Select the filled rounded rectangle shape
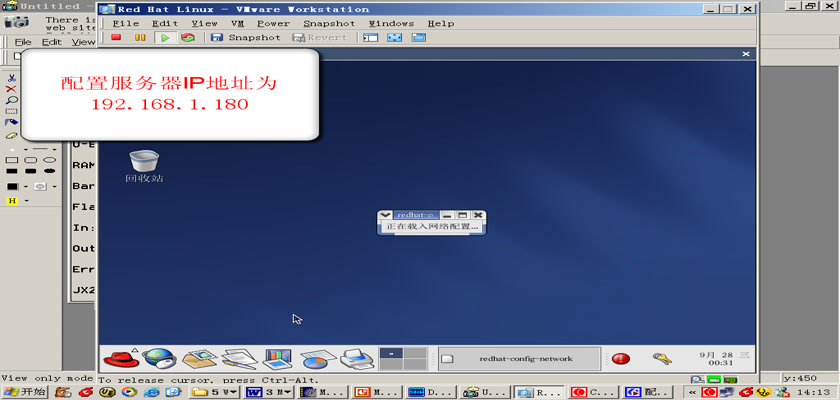The image size is (840, 400). 31,171
